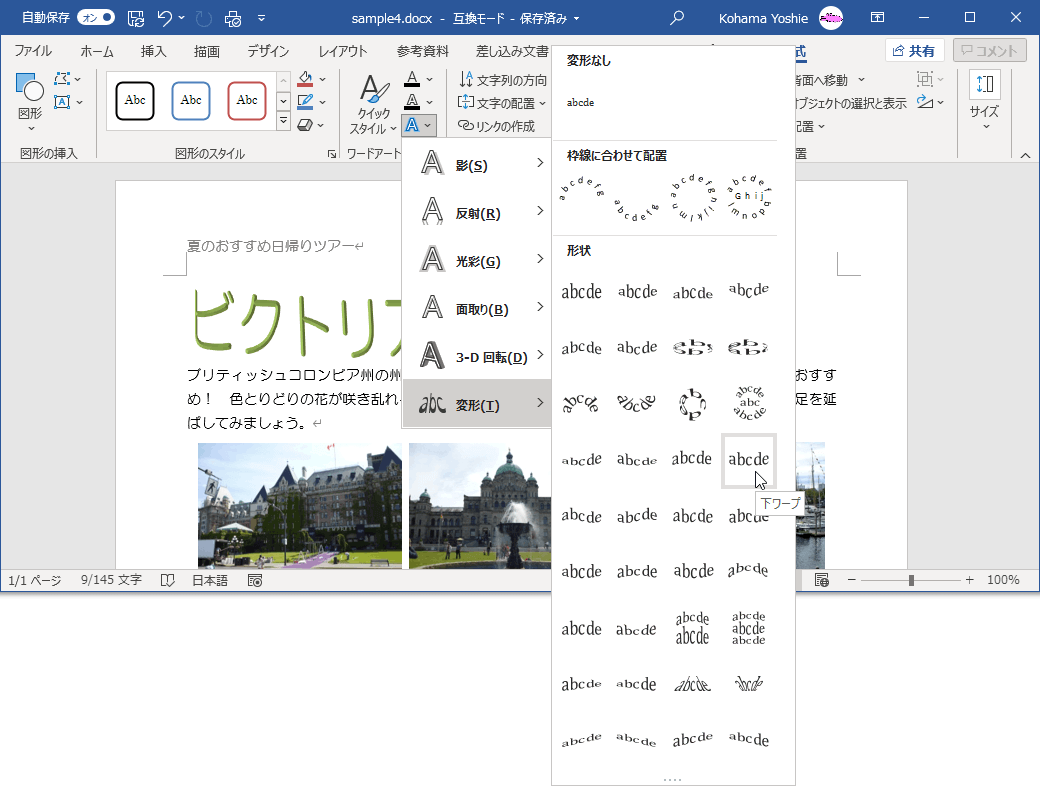Click the zoom slider handle
This screenshot has width=1040, height=786.
click(911, 580)
